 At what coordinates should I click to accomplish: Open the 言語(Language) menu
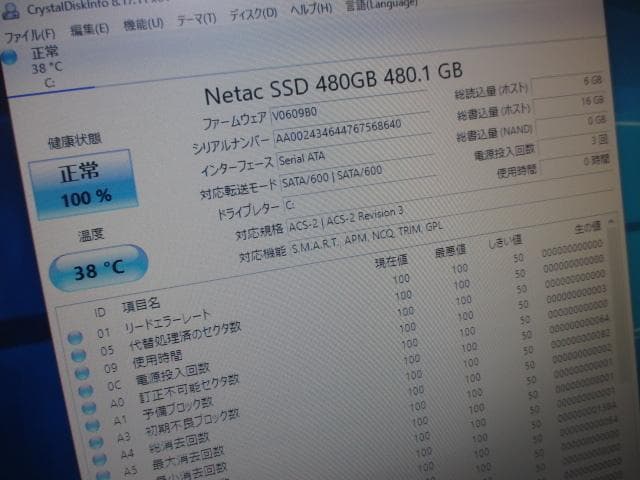[x=381, y=5]
